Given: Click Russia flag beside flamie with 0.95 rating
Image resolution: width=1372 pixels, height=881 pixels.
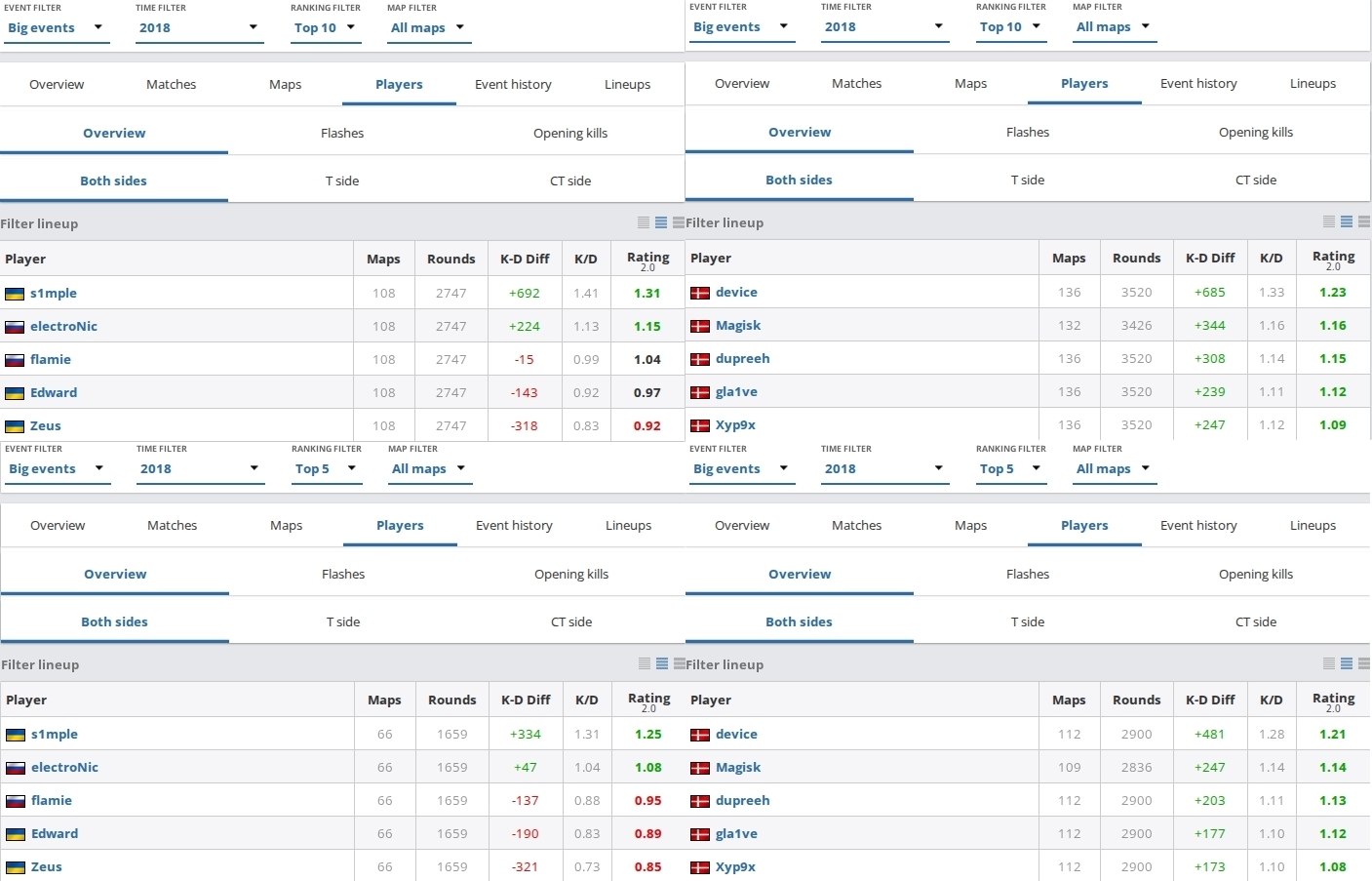Looking at the screenshot, I should (16, 801).
